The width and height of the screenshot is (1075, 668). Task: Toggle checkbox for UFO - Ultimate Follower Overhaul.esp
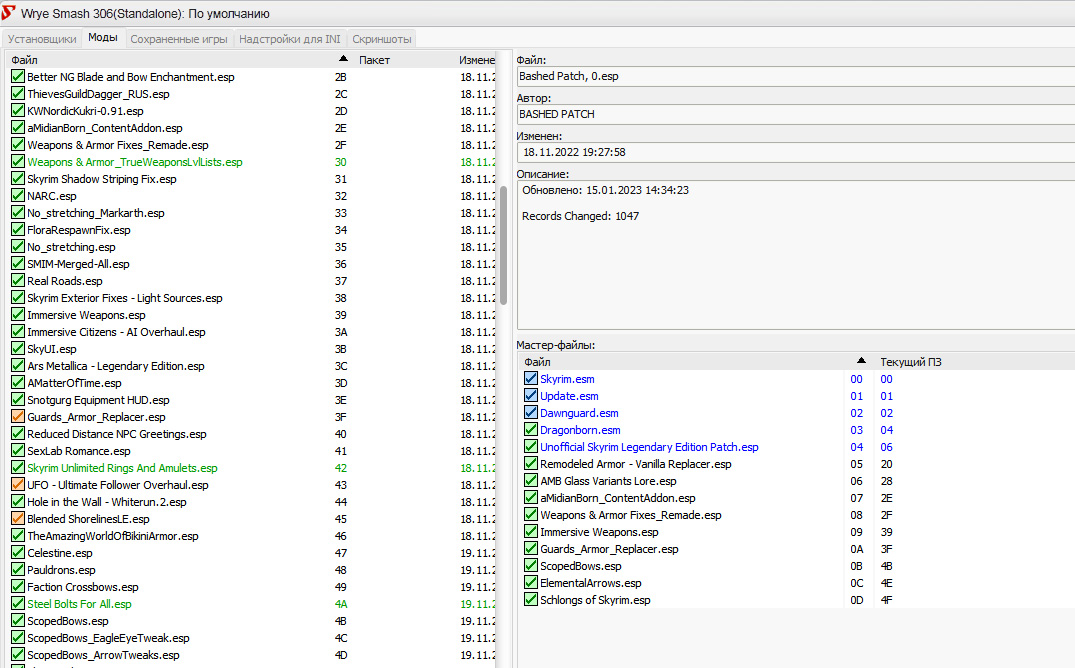coord(18,484)
